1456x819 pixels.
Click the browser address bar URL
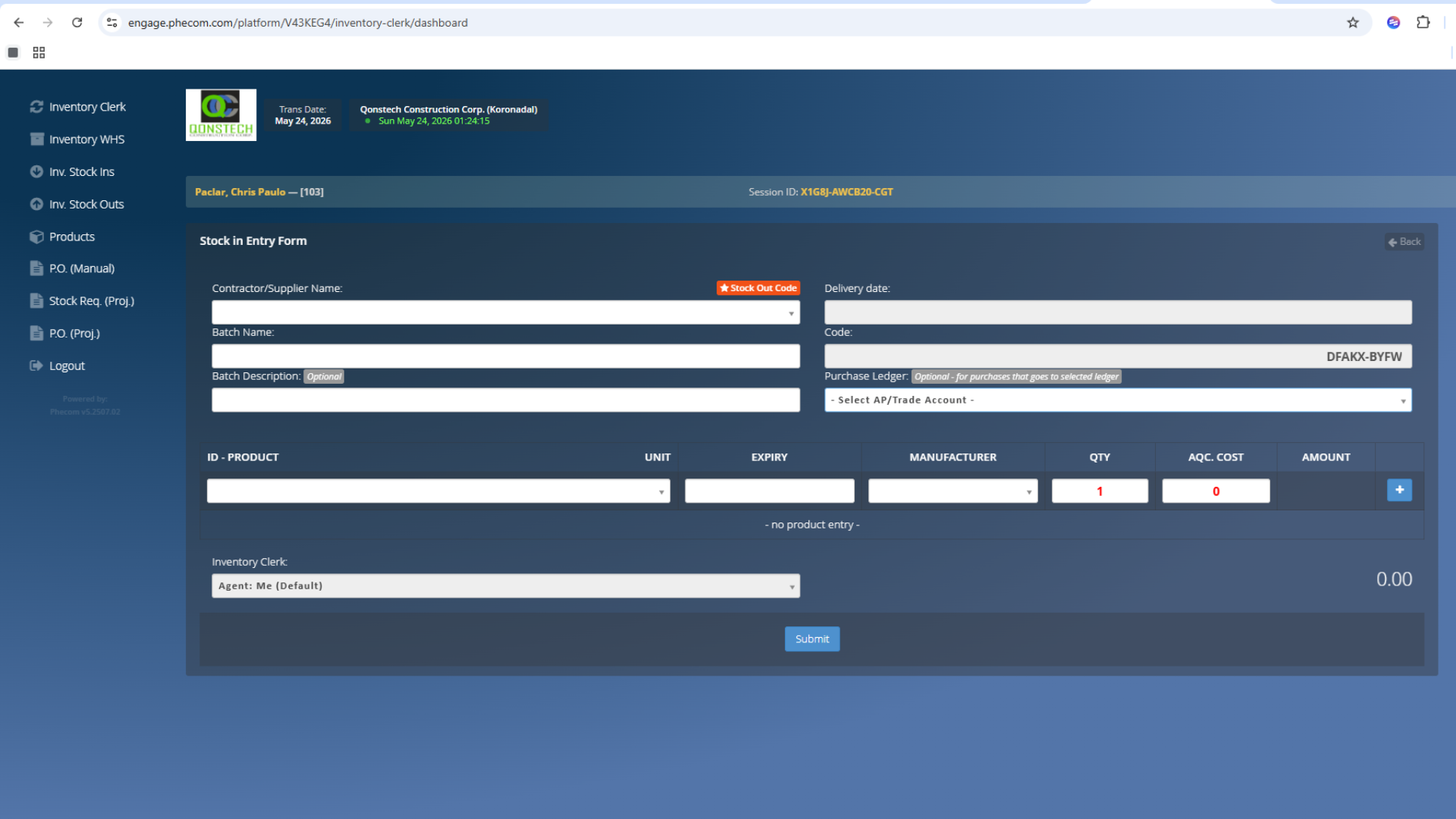pyautogui.click(x=298, y=23)
